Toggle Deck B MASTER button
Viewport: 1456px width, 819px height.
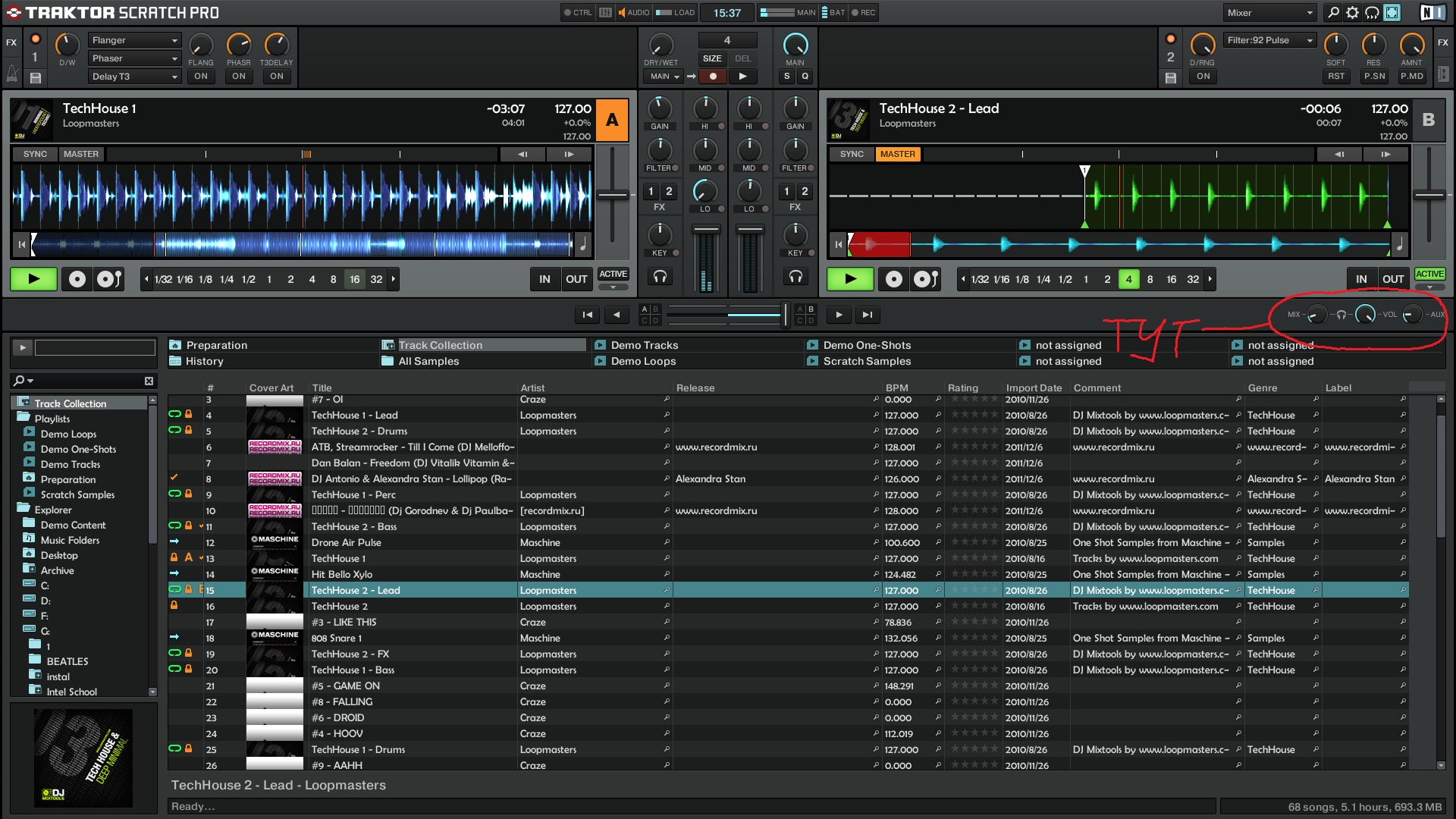point(898,154)
